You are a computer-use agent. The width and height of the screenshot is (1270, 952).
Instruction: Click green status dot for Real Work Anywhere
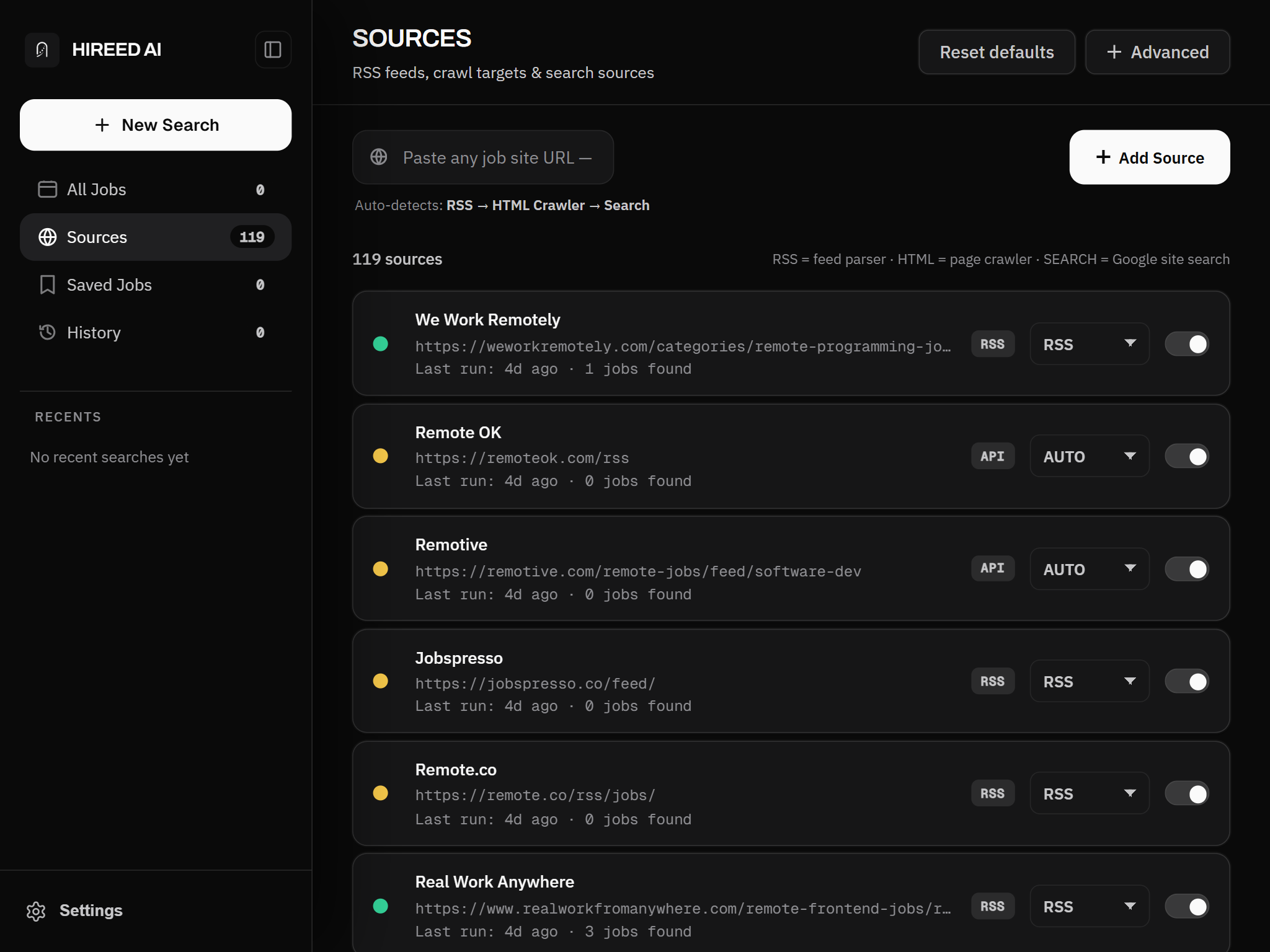coord(381,906)
